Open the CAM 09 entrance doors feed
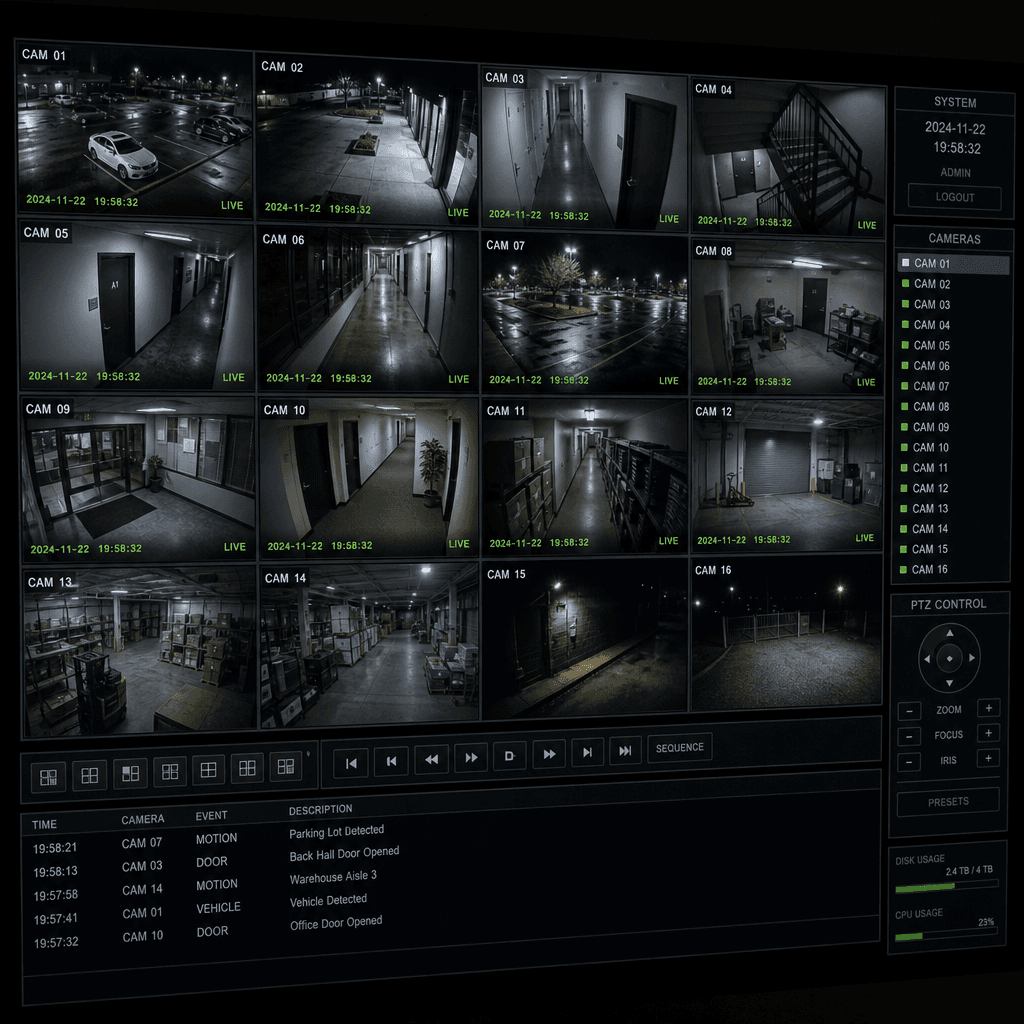This screenshot has width=1024, height=1024. (138, 479)
